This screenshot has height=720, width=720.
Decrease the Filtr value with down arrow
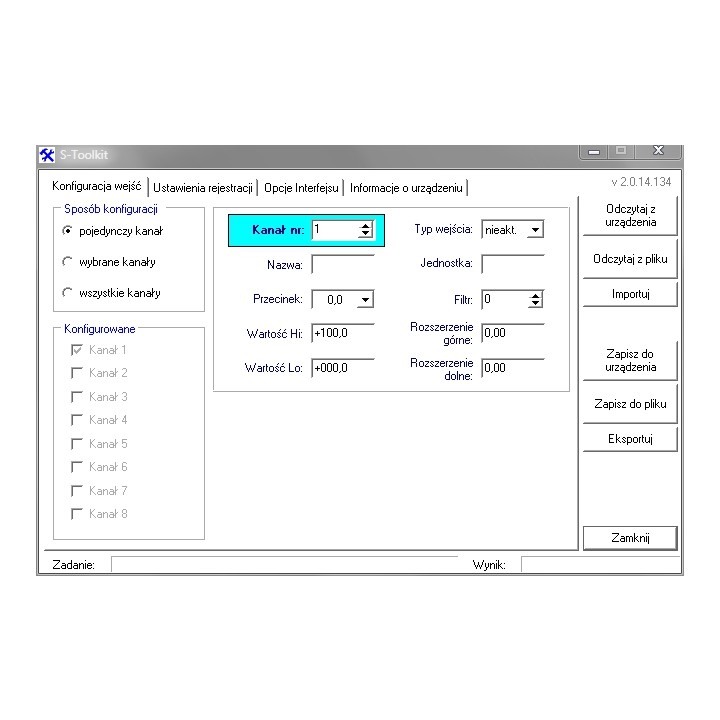point(536,304)
